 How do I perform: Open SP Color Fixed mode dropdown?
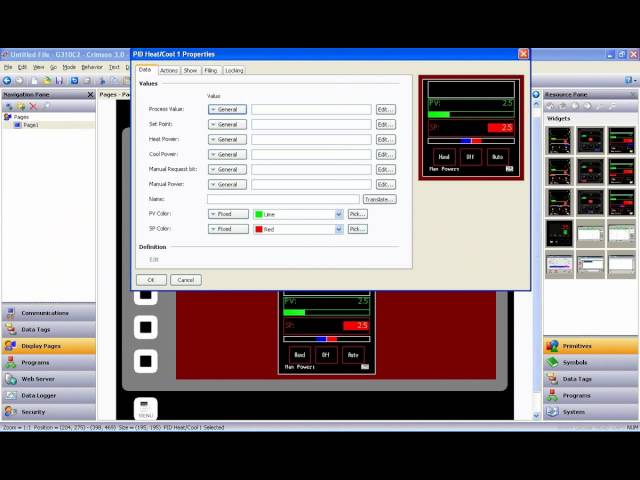pyautogui.click(x=227, y=229)
